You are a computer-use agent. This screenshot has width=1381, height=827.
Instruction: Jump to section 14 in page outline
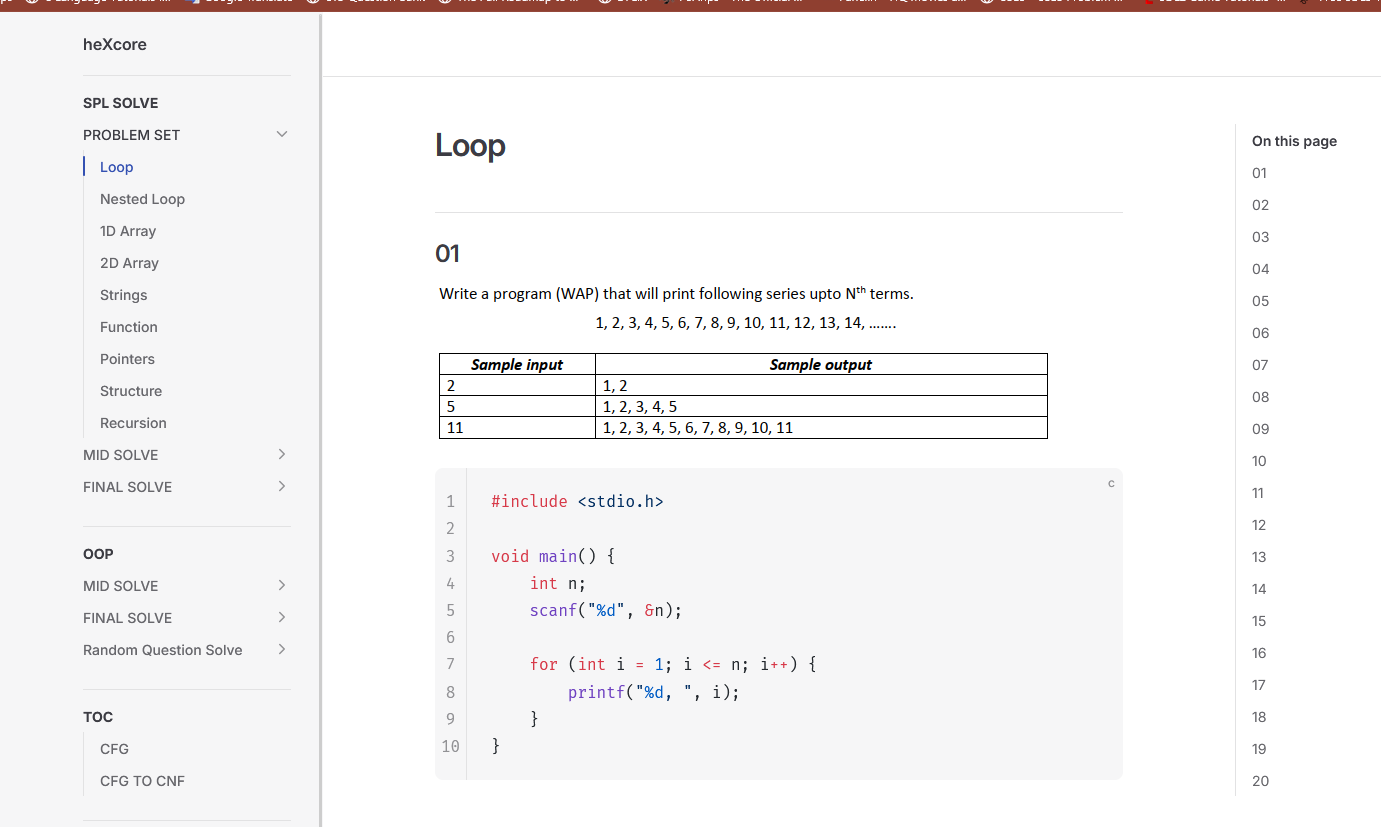1259,589
